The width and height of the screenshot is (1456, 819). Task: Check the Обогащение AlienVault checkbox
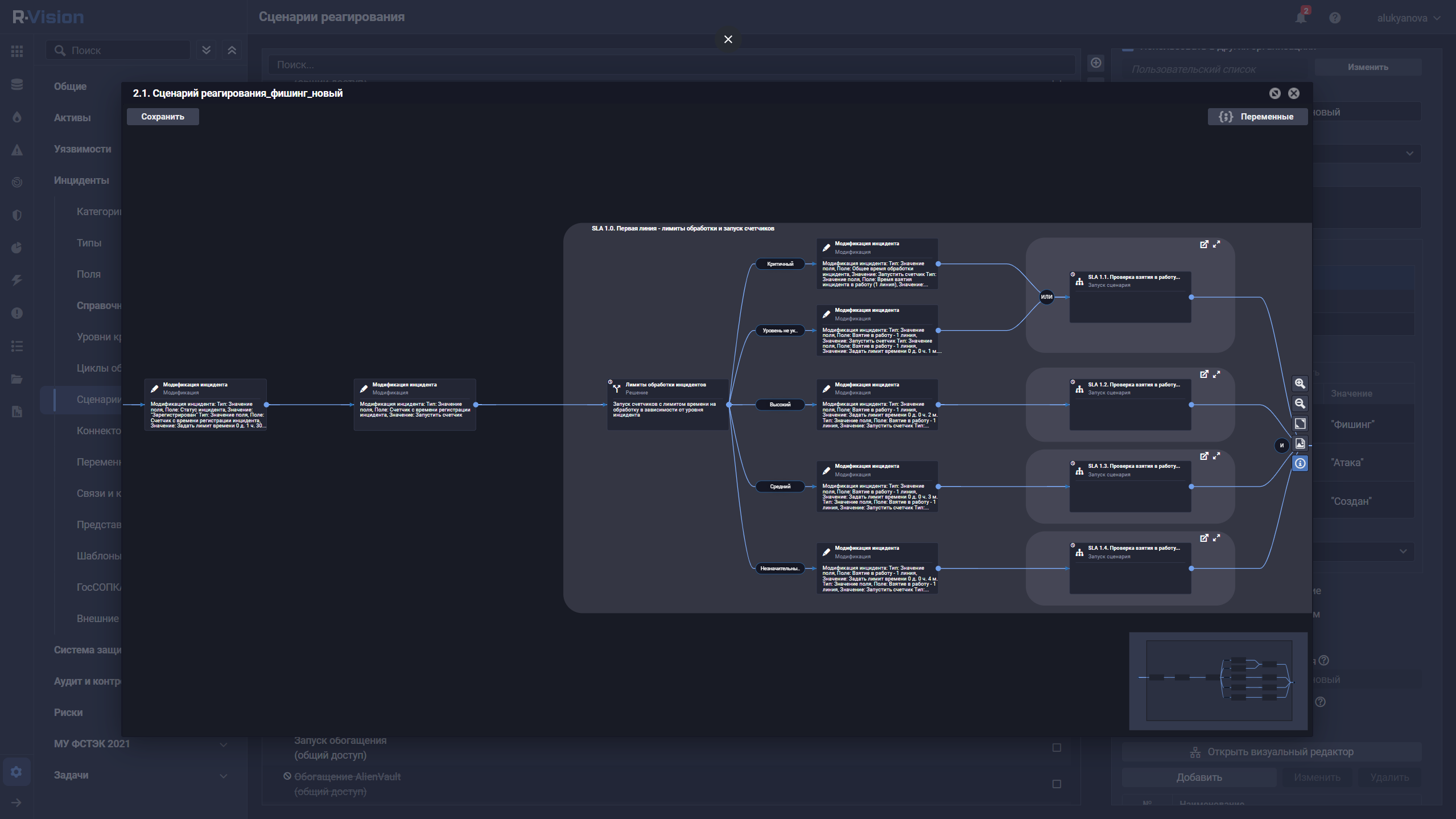(x=1057, y=784)
